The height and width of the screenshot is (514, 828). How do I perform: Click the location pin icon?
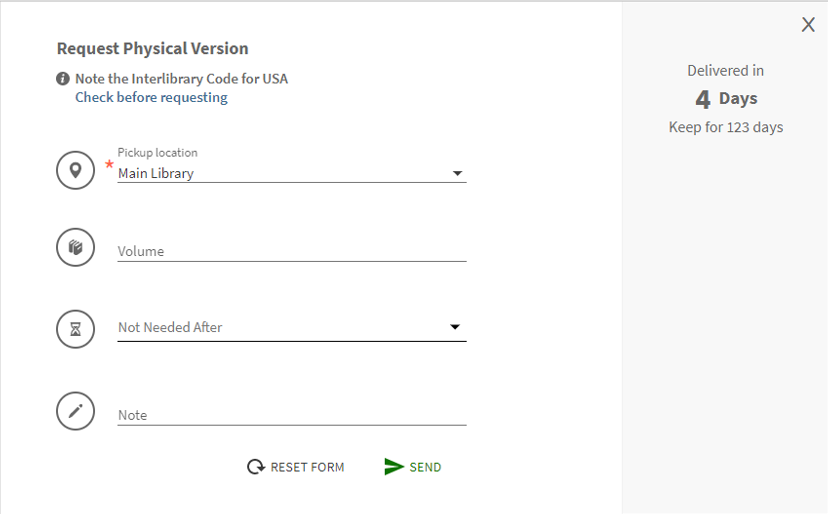coord(75,171)
